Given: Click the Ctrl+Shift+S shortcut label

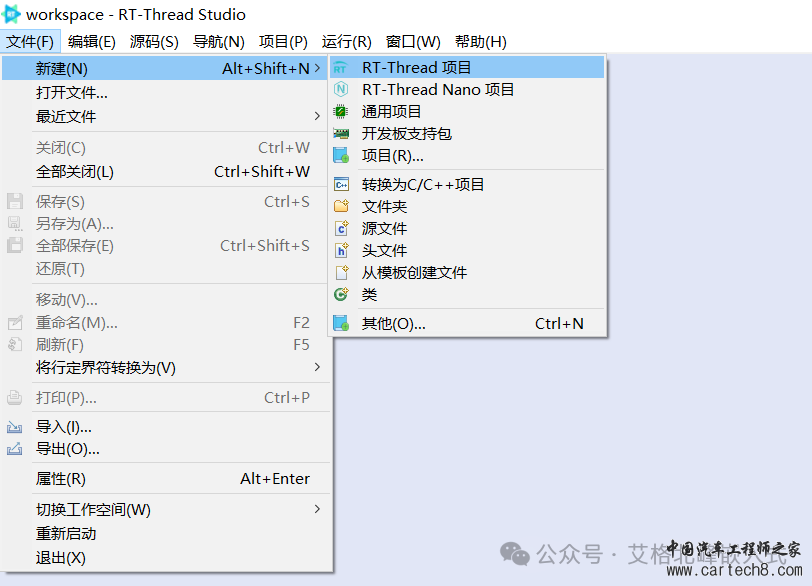Looking at the screenshot, I should click(265, 245).
